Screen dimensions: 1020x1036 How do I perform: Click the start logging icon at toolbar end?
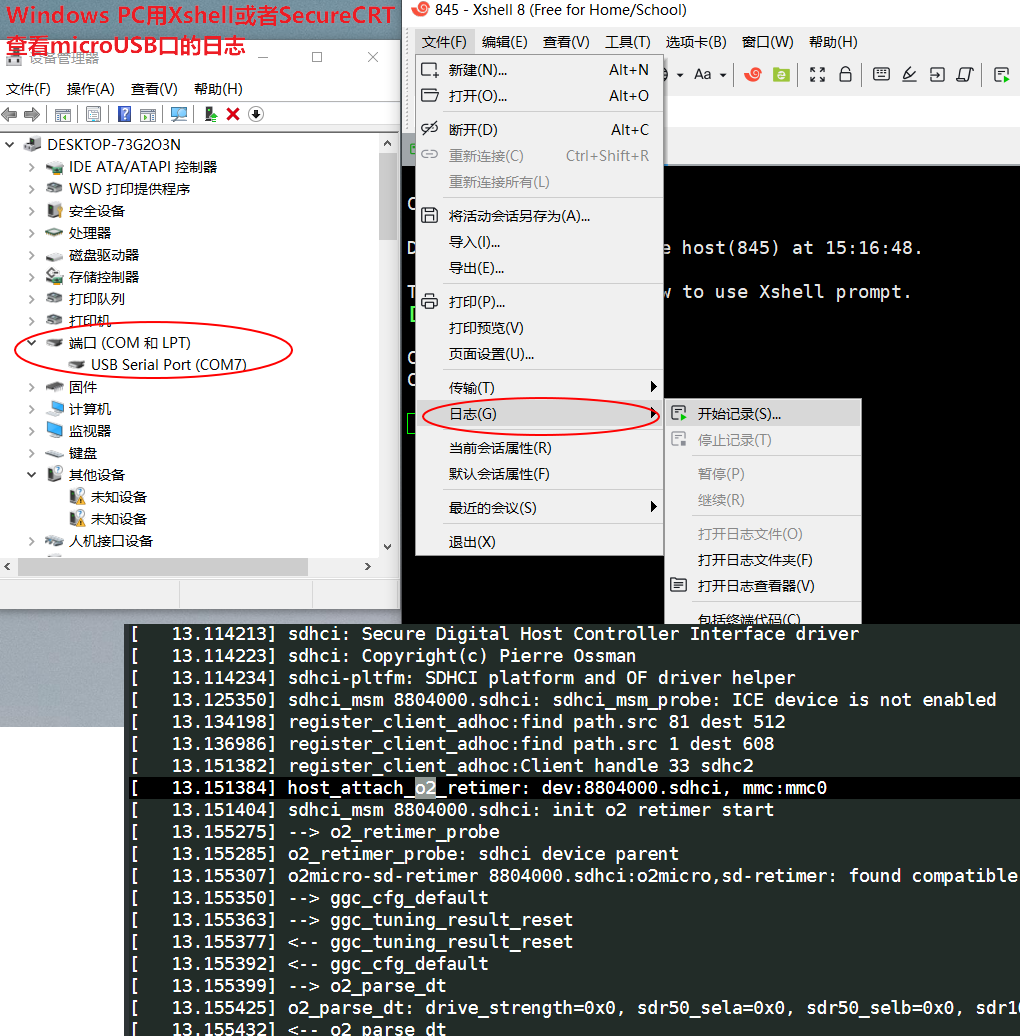click(1002, 75)
